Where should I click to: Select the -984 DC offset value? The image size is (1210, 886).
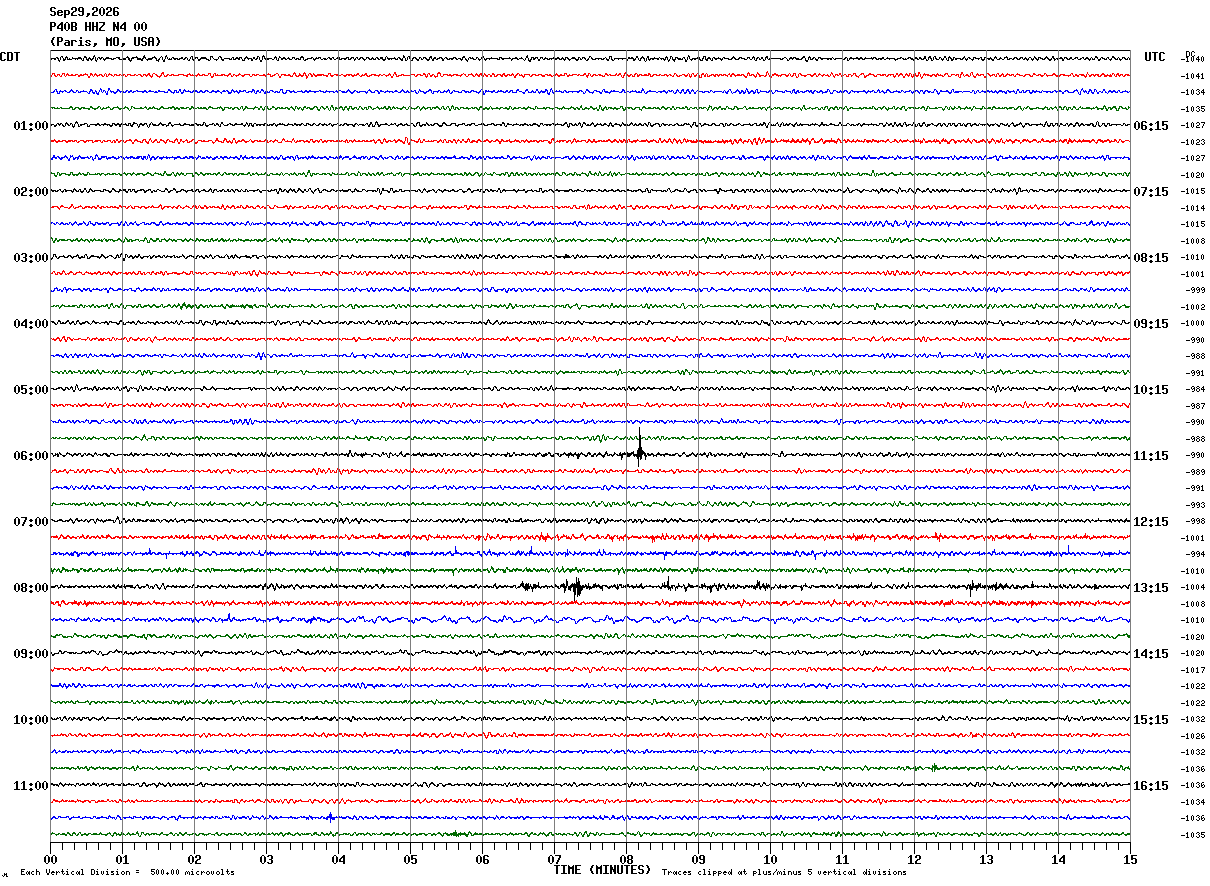point(1195,390)
